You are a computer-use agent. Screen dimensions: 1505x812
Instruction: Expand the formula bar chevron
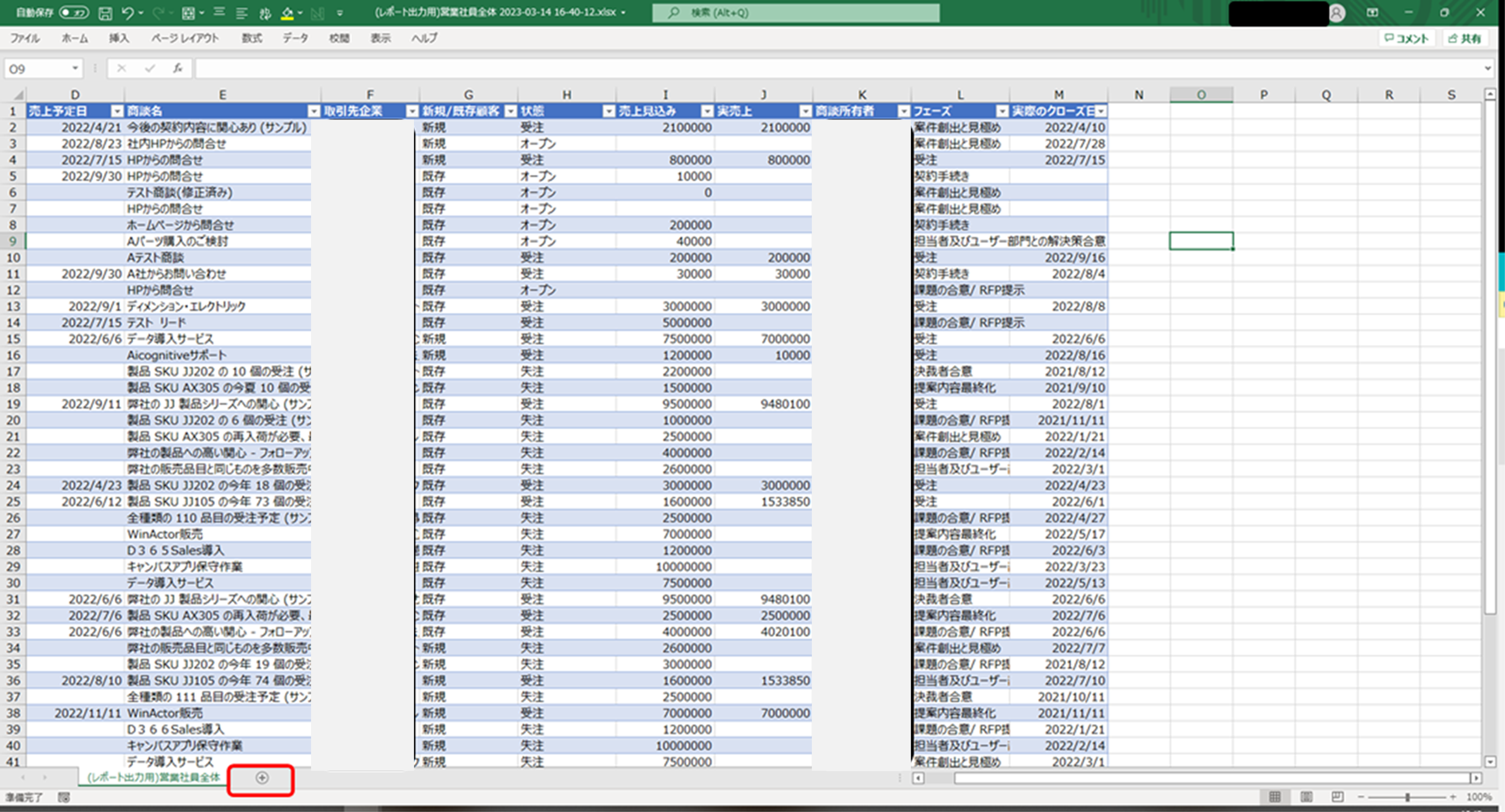tap(1488, 69)
